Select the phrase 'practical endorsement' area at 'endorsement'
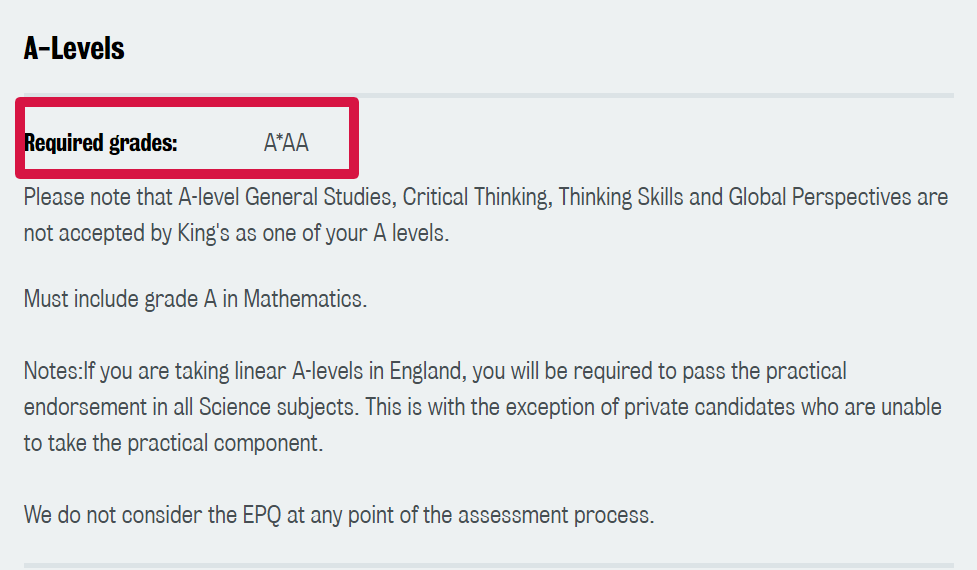This screenshot has width=977, height=570. pyautogui.click(x=86, y=407)
